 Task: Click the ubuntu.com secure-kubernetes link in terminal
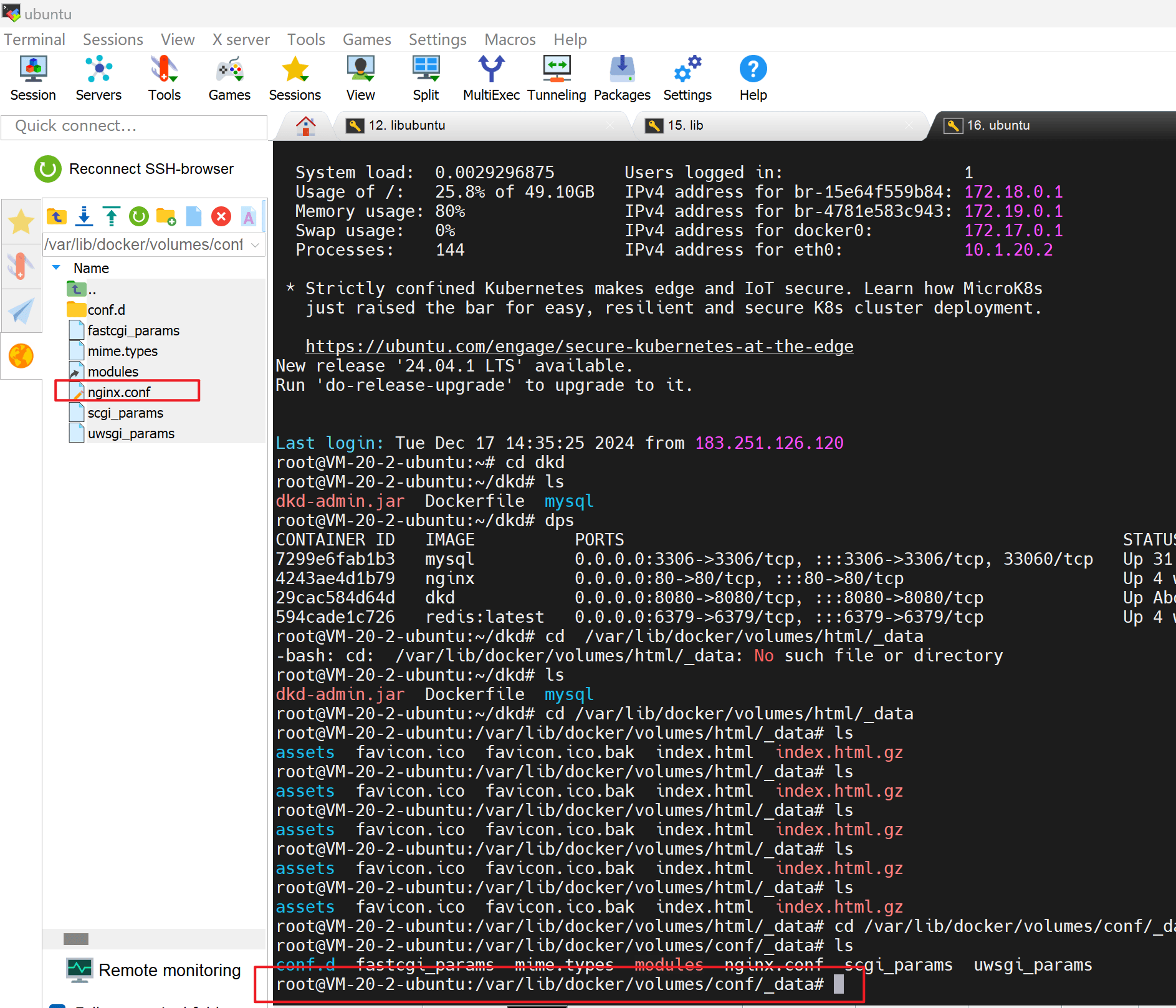tap(579, 346)
